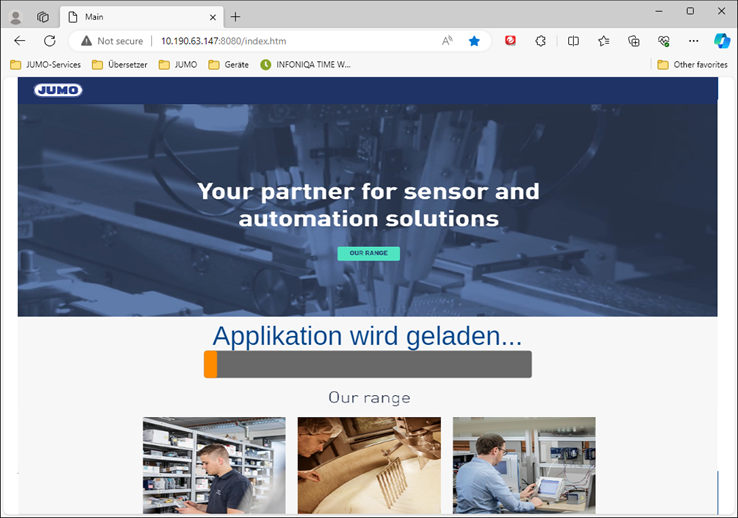Open the Favorites list star icon
The width and height of the screenshot is (738, 518).
604,41
